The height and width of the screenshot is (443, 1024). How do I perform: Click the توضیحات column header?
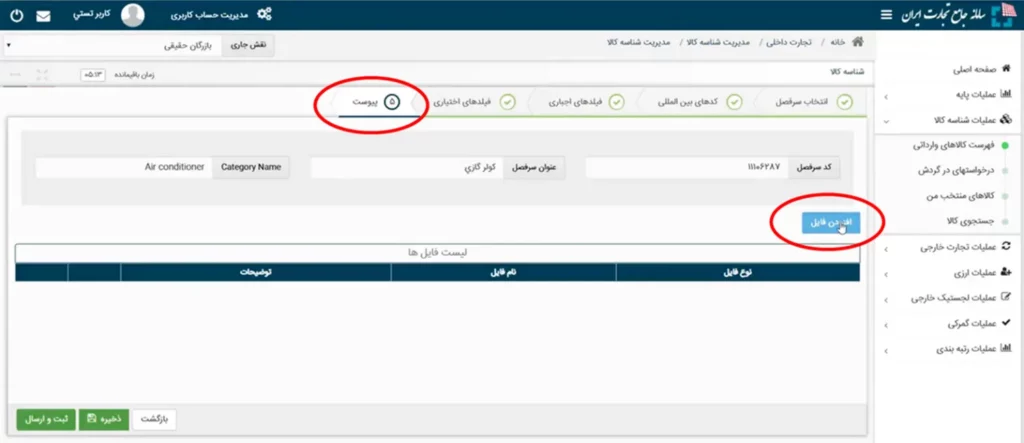pos(256,272)
